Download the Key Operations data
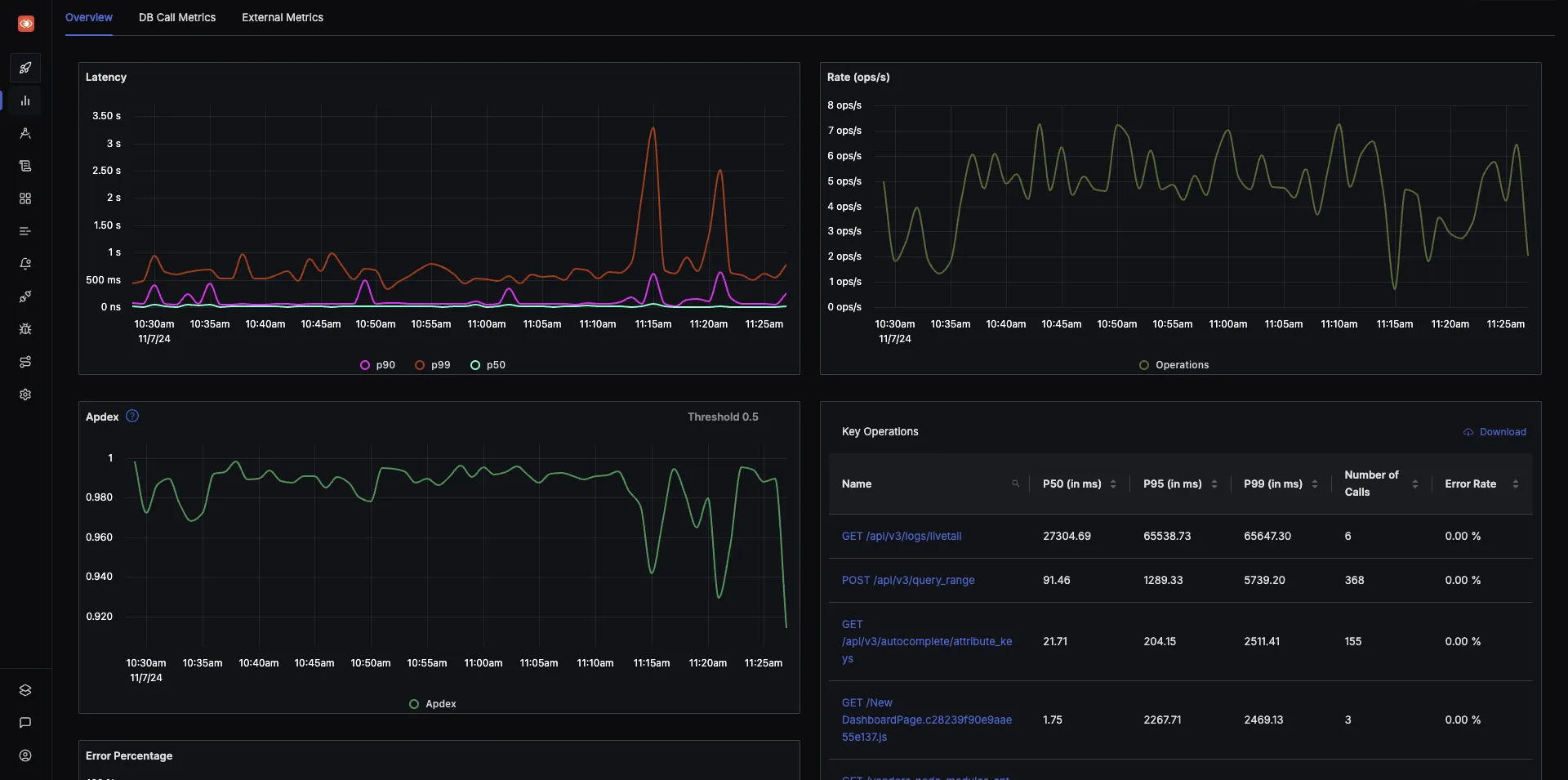This screenshot has width=1568, height=780. [1494, 431]
